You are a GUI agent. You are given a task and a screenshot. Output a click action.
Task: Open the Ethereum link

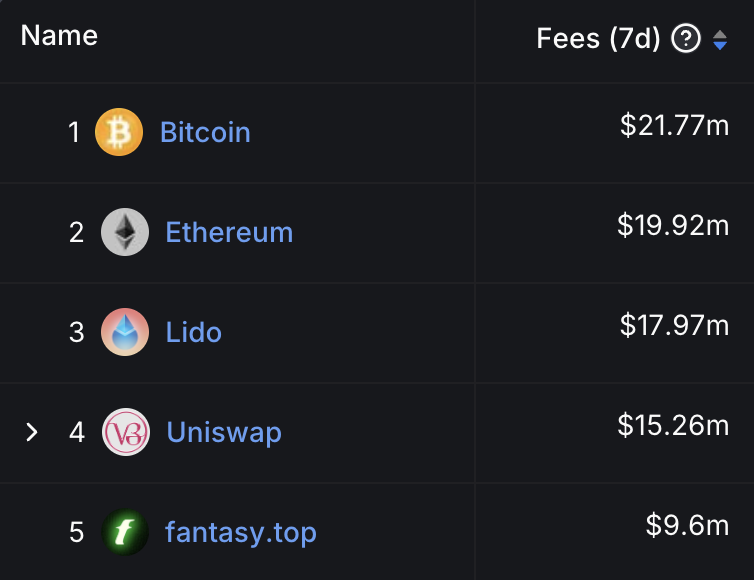[229, 232]
